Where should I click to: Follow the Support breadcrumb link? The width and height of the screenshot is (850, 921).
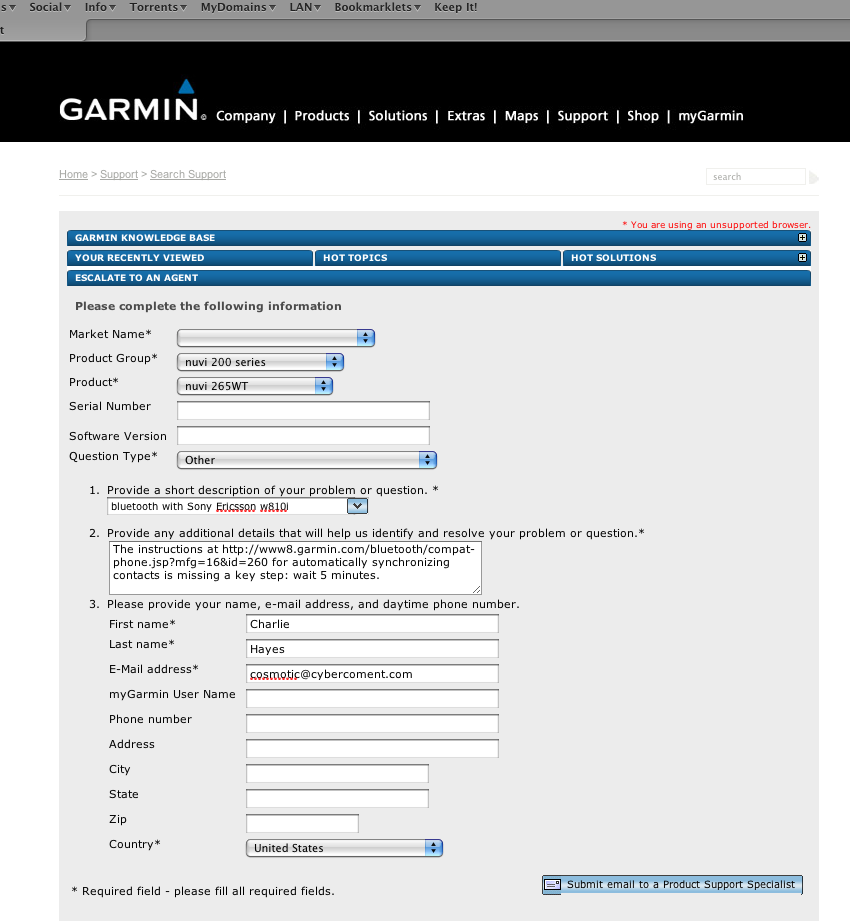click(x=119, y=174)
